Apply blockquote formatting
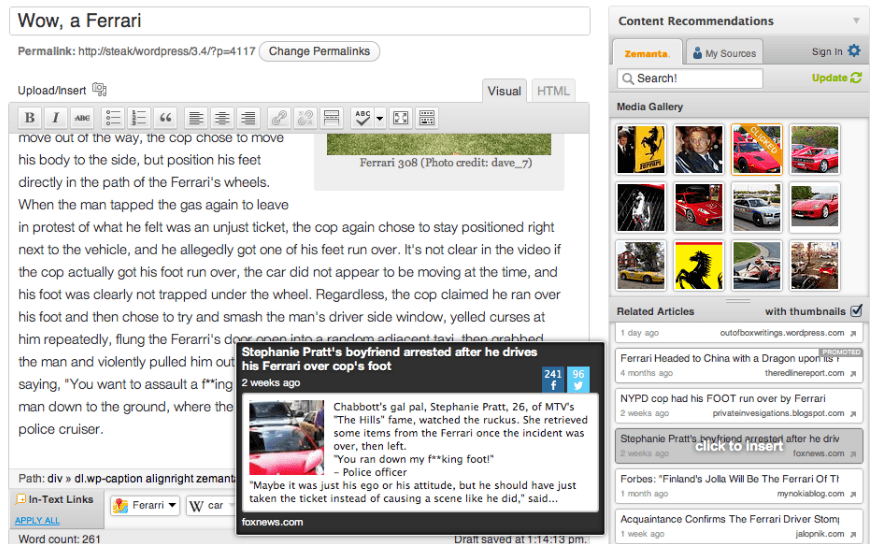The height and width of the screenshot is (544, 870). 165,118
